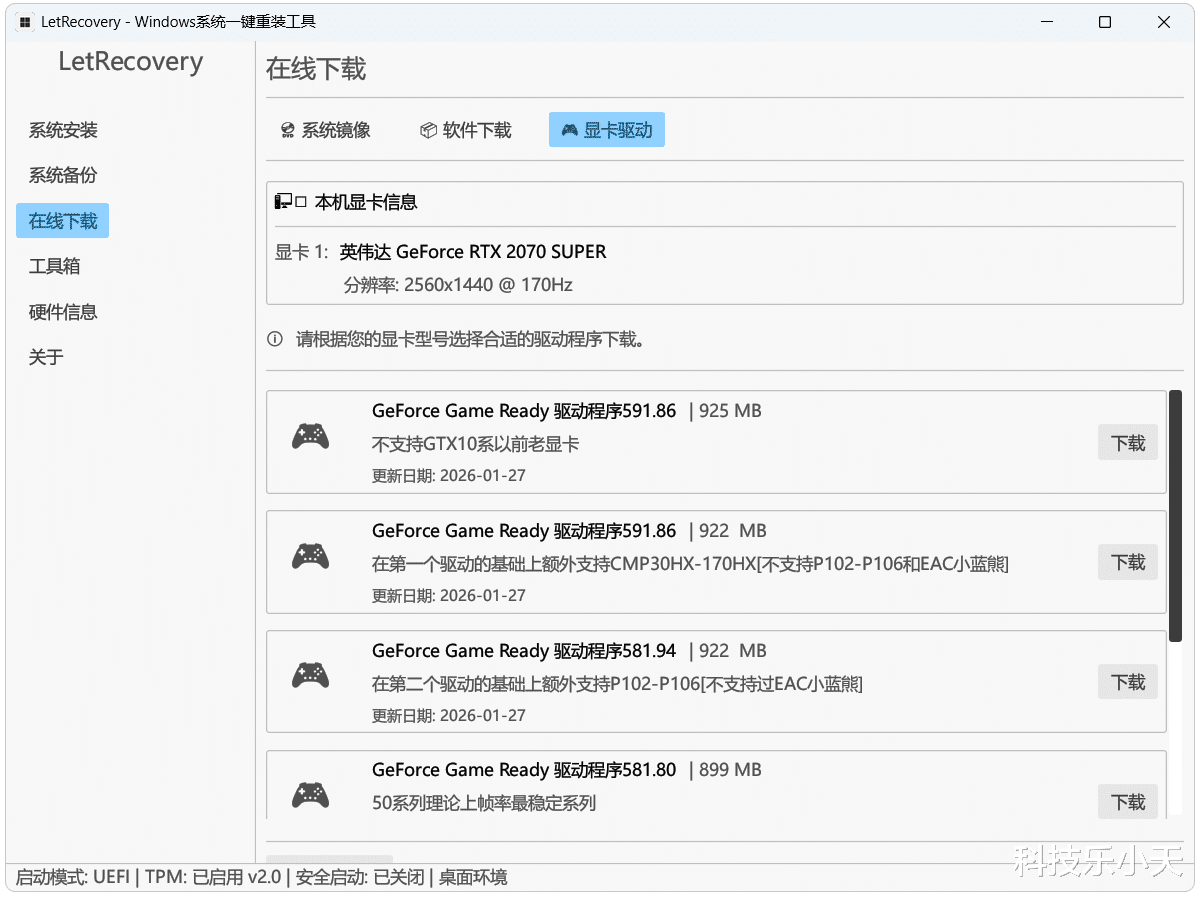Click the 899 MB size label

pyautogui.click(x=730, y=770)
